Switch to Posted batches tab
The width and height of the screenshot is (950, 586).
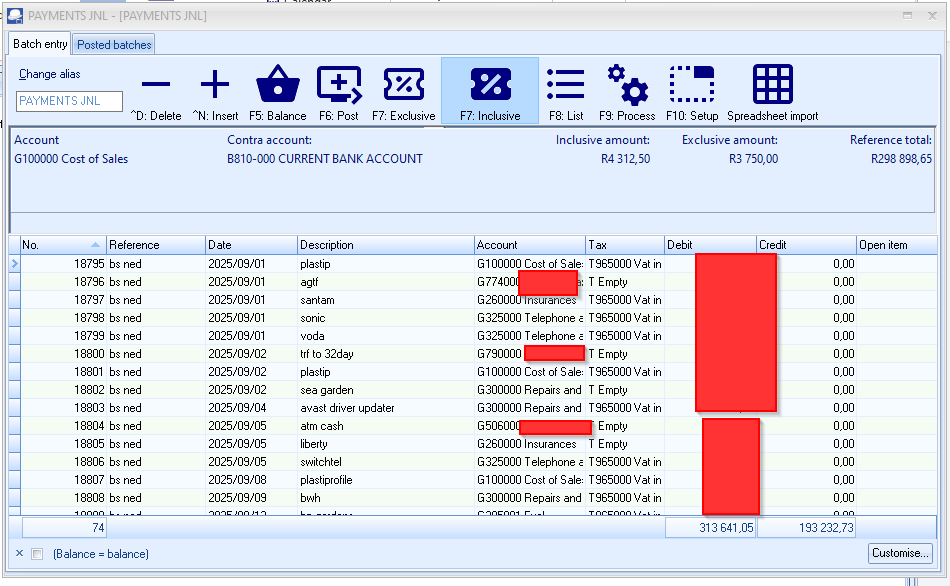coord(114,45)
